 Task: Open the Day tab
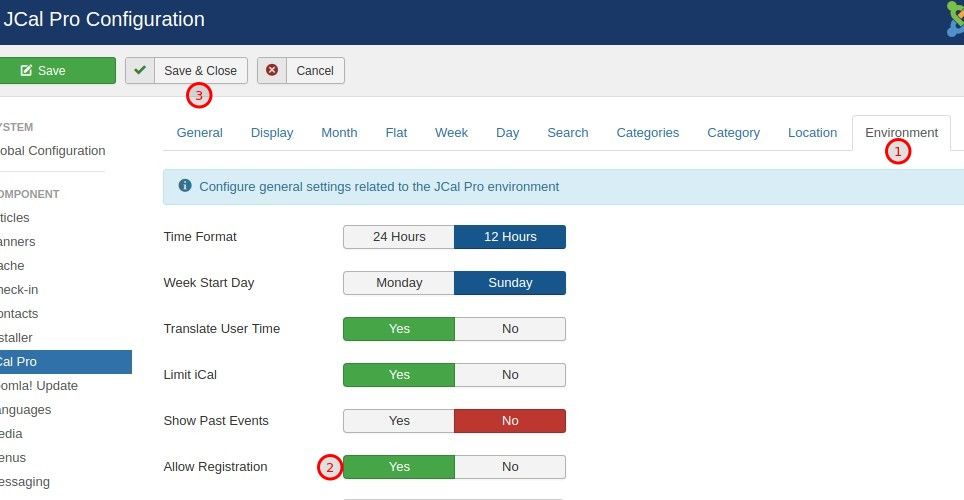(x=507, y=133)
